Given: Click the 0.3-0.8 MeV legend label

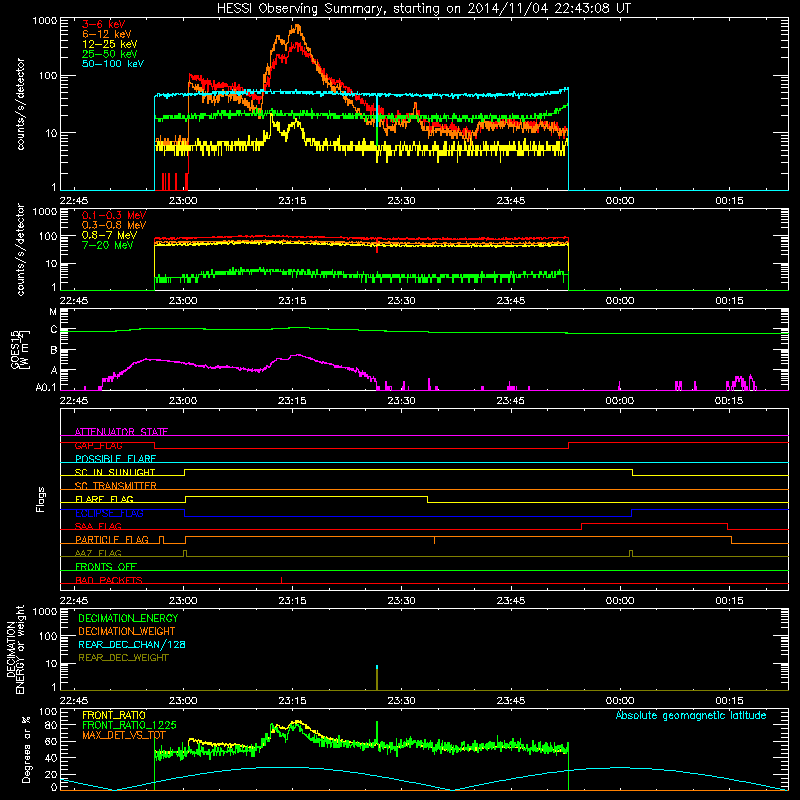Looking at the screenshot, I should click(114, 225).
